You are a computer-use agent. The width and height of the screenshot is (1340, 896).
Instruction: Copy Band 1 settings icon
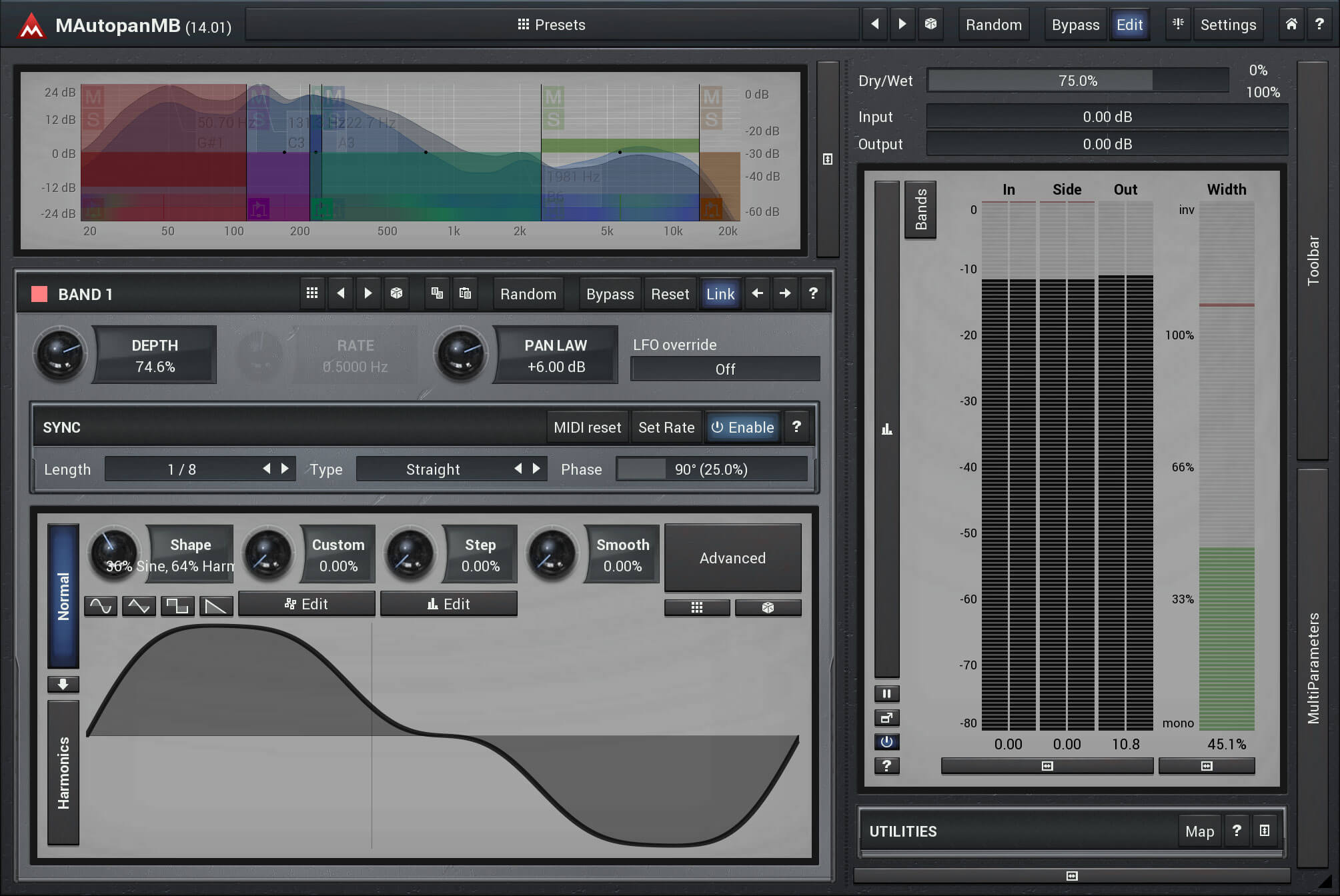click(x=437, y=293)
